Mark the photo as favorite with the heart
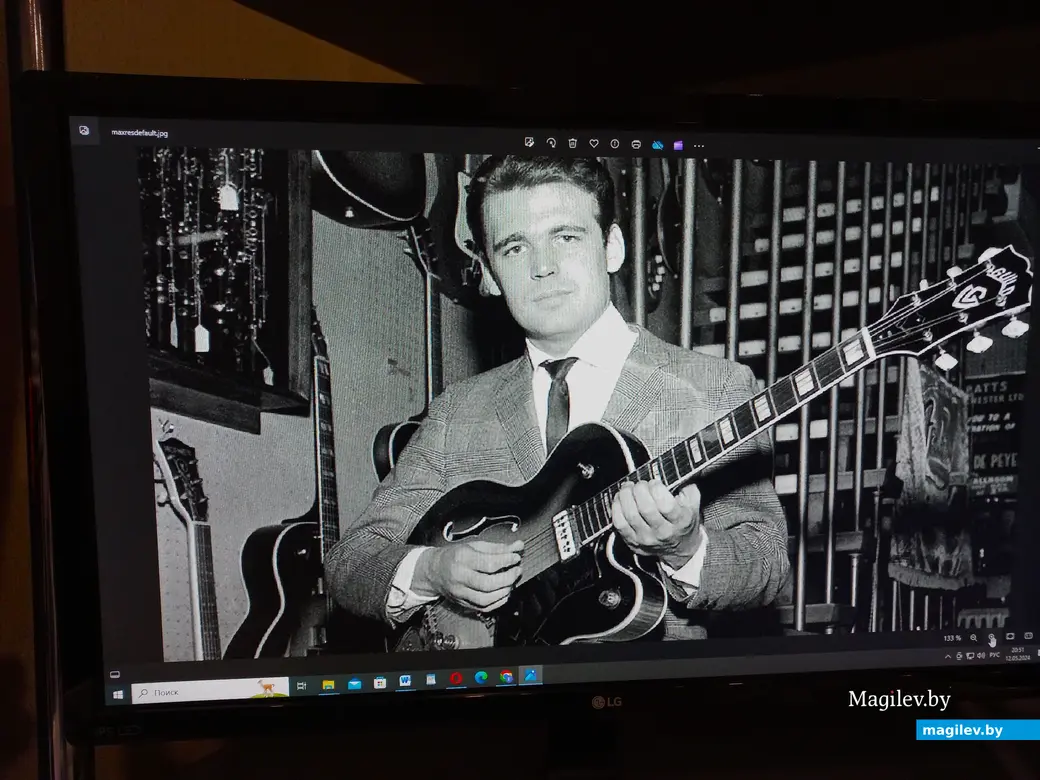Viewport: 1040px width, 780px height. pyautogui.click(x=593, y=143)
